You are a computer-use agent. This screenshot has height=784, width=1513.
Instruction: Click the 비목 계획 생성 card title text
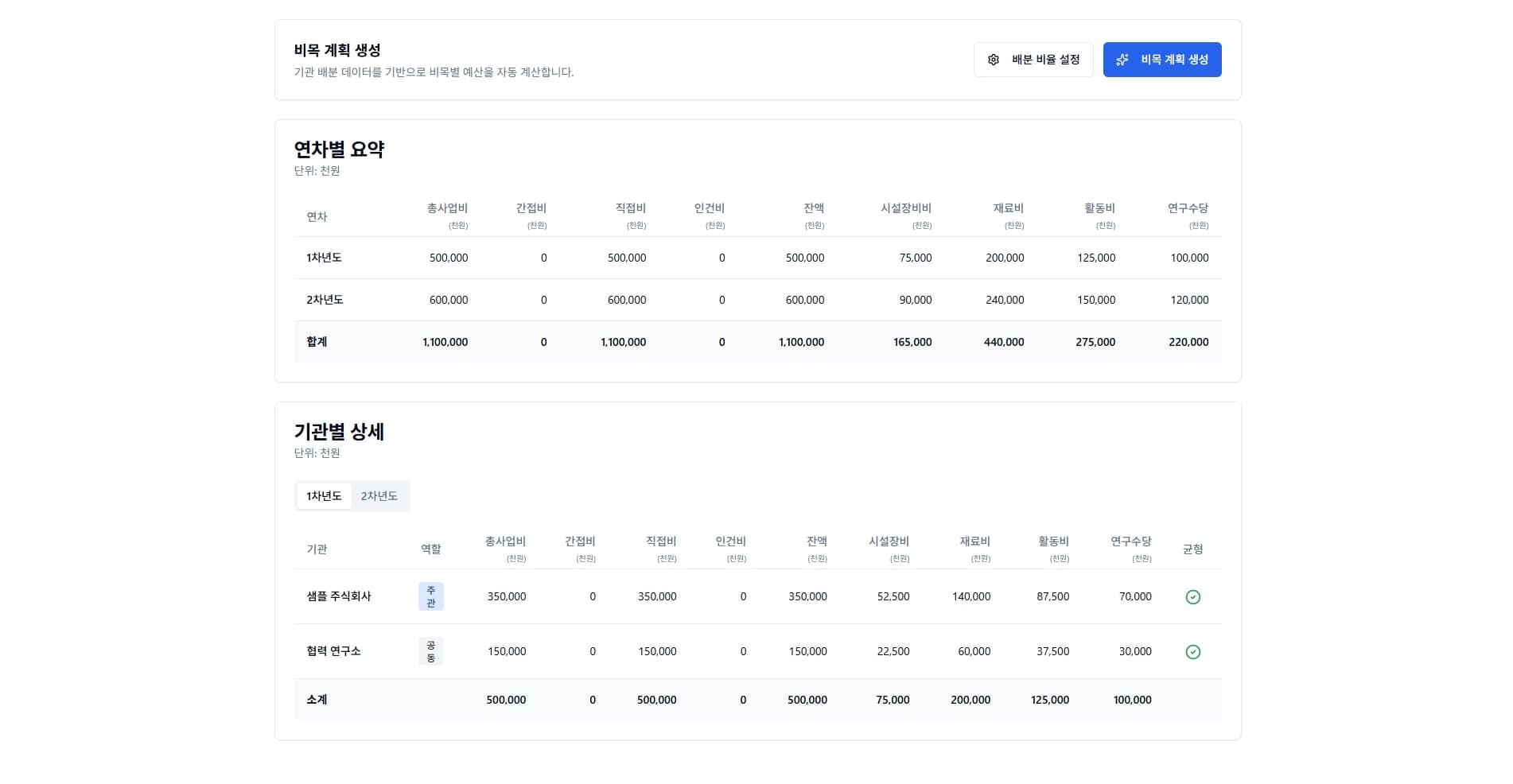pyautogui.click(x=337, y=50)
